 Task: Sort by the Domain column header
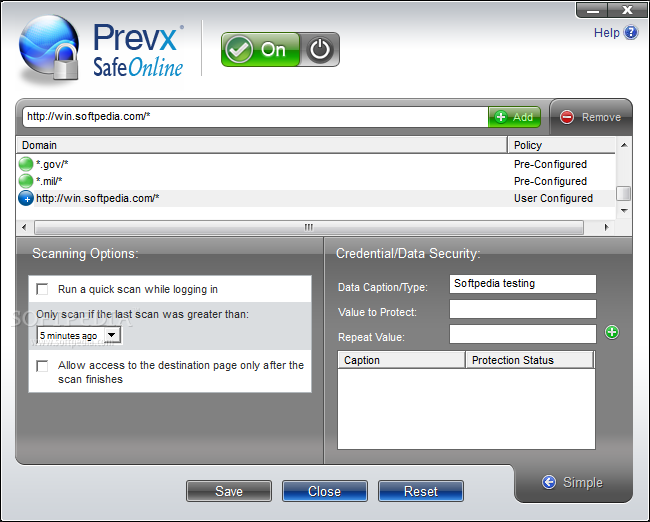coord(262,145)
